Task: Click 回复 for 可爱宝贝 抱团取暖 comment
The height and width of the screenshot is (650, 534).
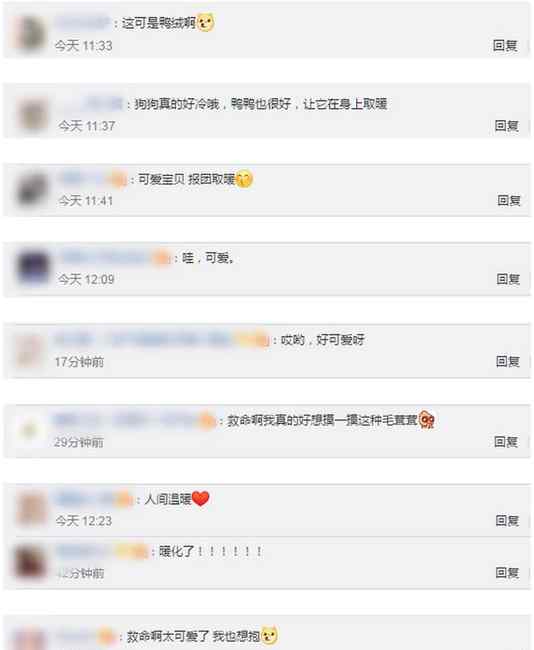Action: click(509, 201)
